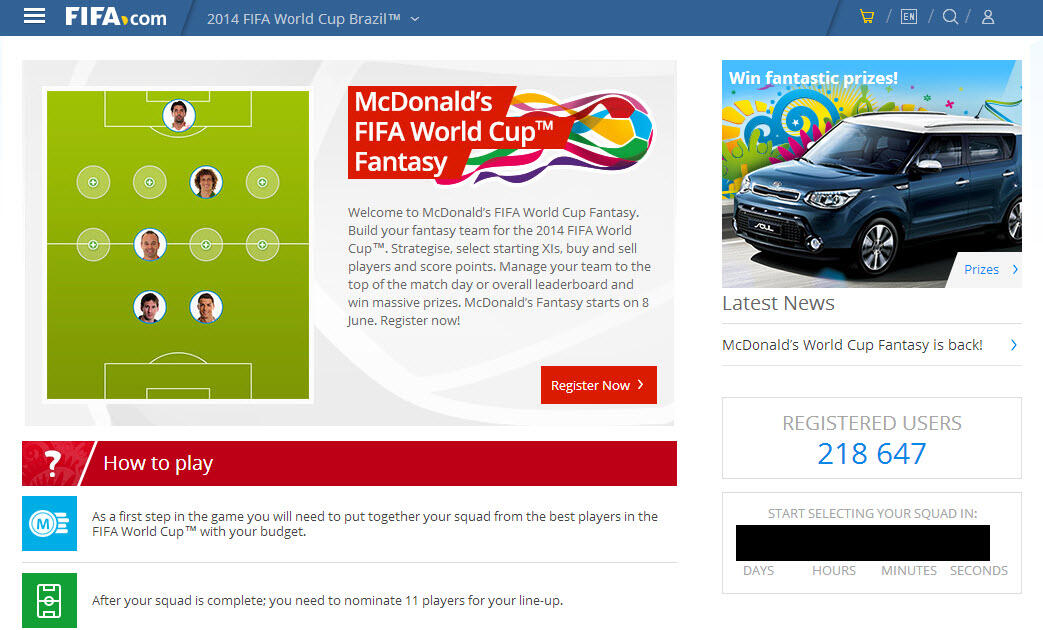Expand the 2014 FIFA World Cup Brazil dropdown arrow
This screenshot has width=1043, height=630.
[x=415, y=19]
